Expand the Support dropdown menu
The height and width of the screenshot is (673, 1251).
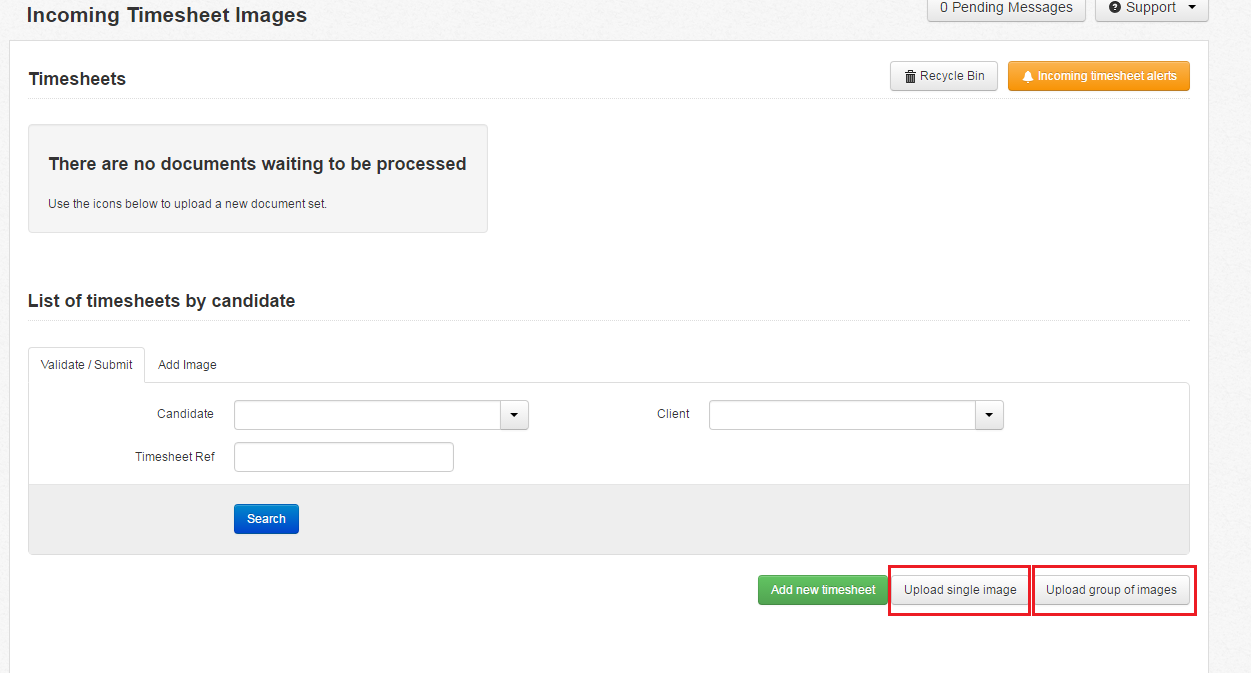coord(1152,8)
